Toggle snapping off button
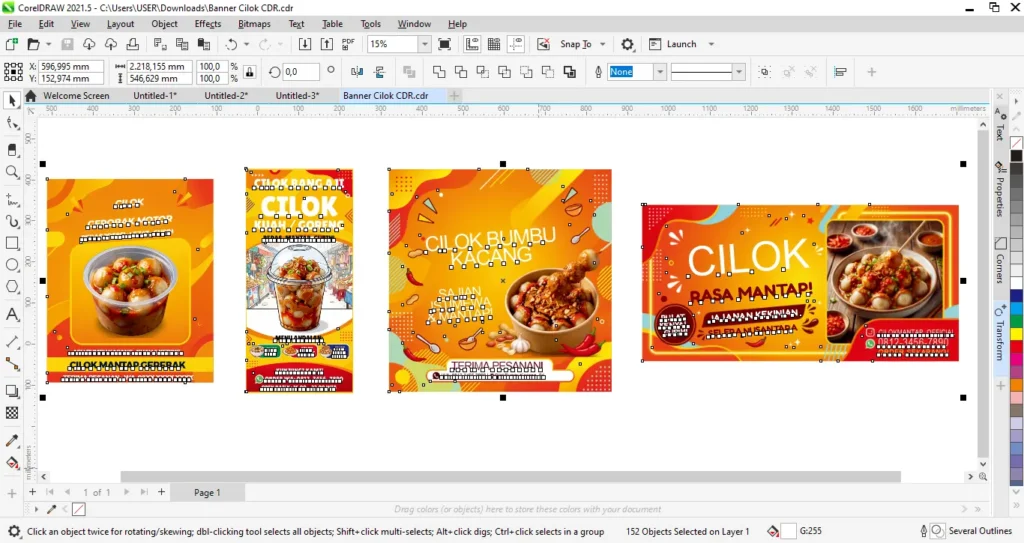 click(x=543, y=44)
